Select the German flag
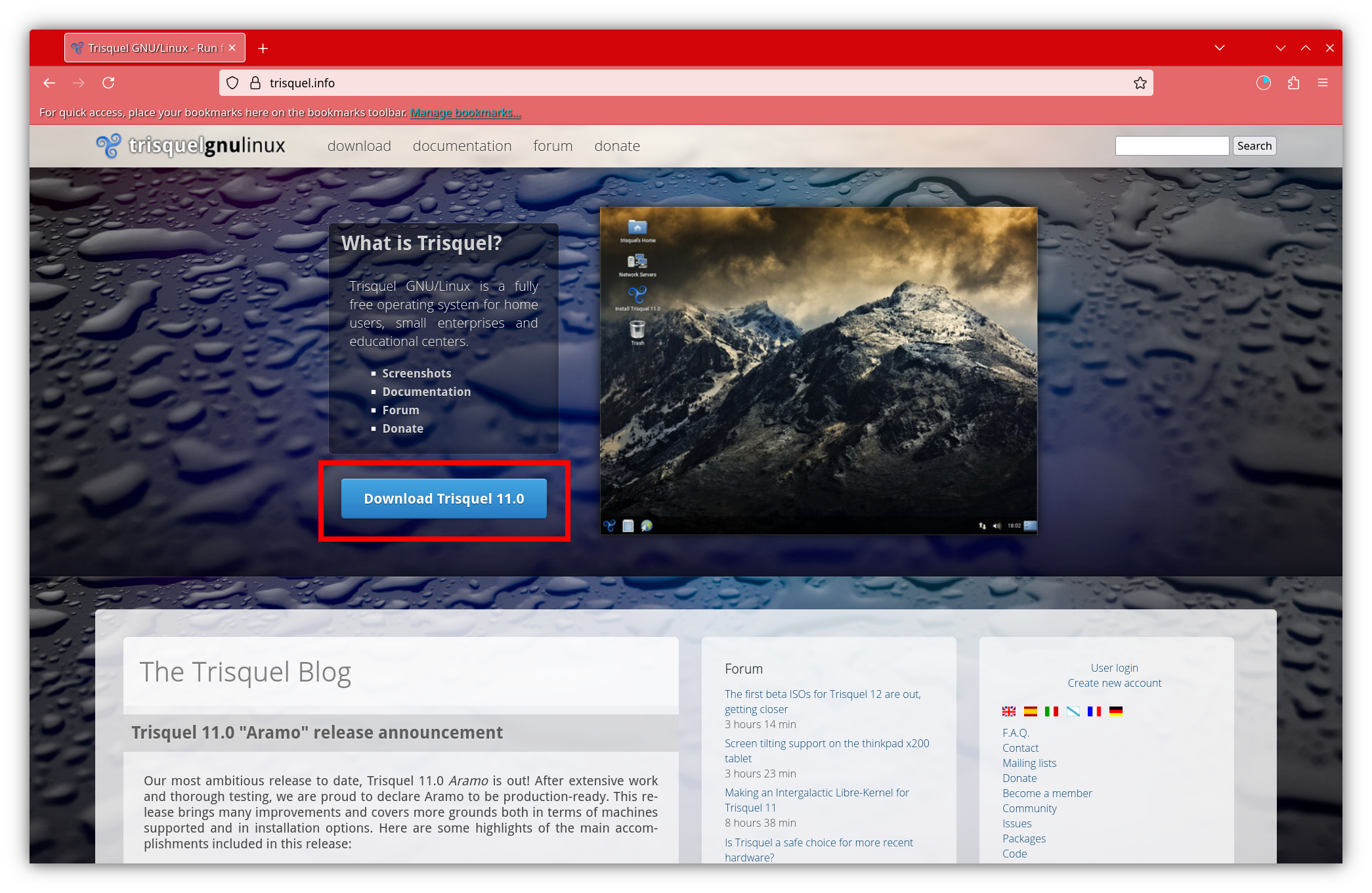 pyautogui.click(x=1116, y=711)
